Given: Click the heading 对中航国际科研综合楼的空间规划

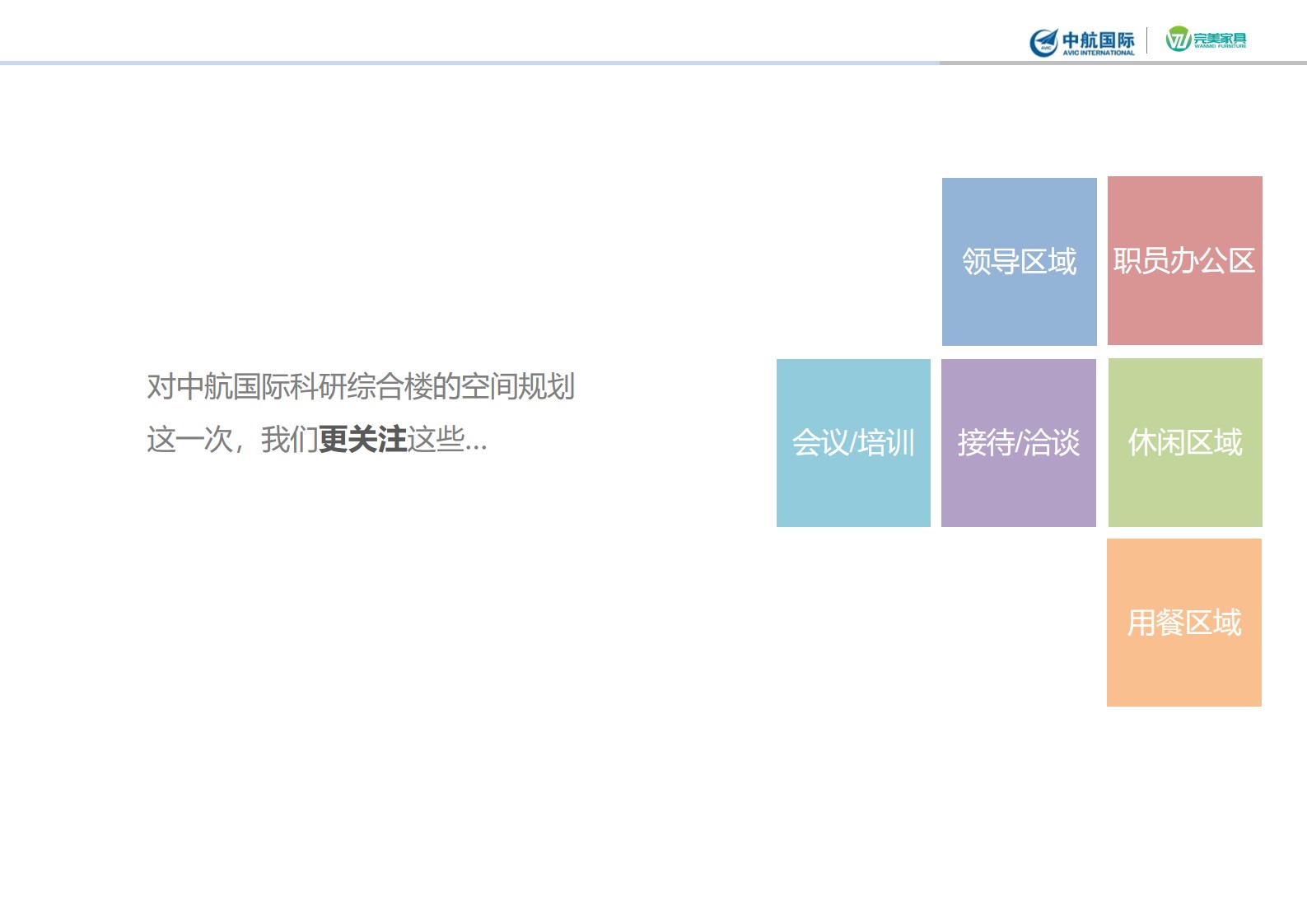Looking at the screenshot, I should click(360, 386).
